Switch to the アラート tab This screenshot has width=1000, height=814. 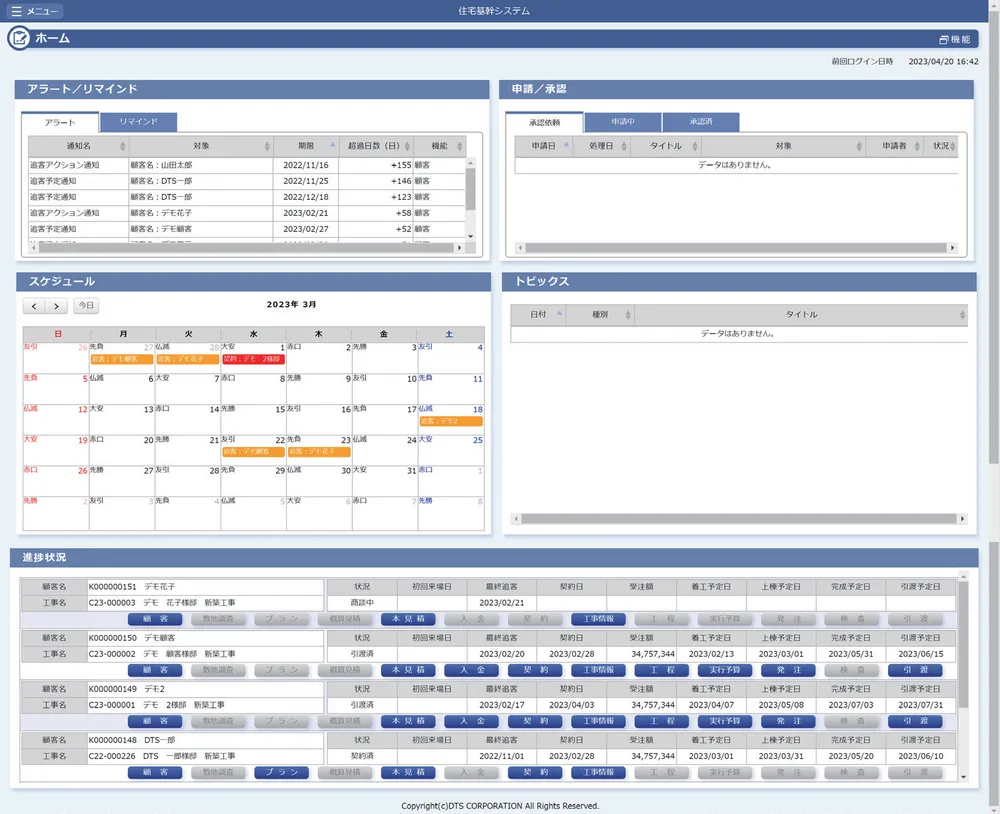point(60,122)
